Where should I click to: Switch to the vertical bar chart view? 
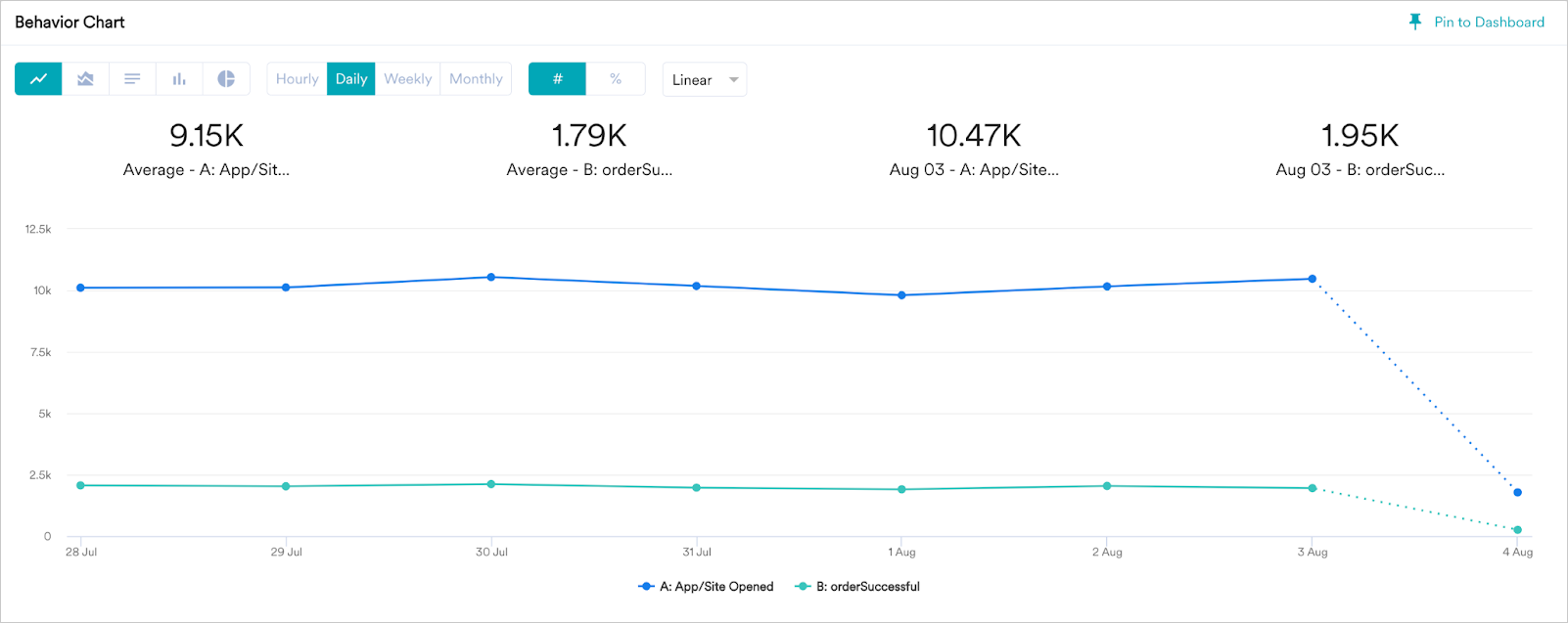pos(179,79)
